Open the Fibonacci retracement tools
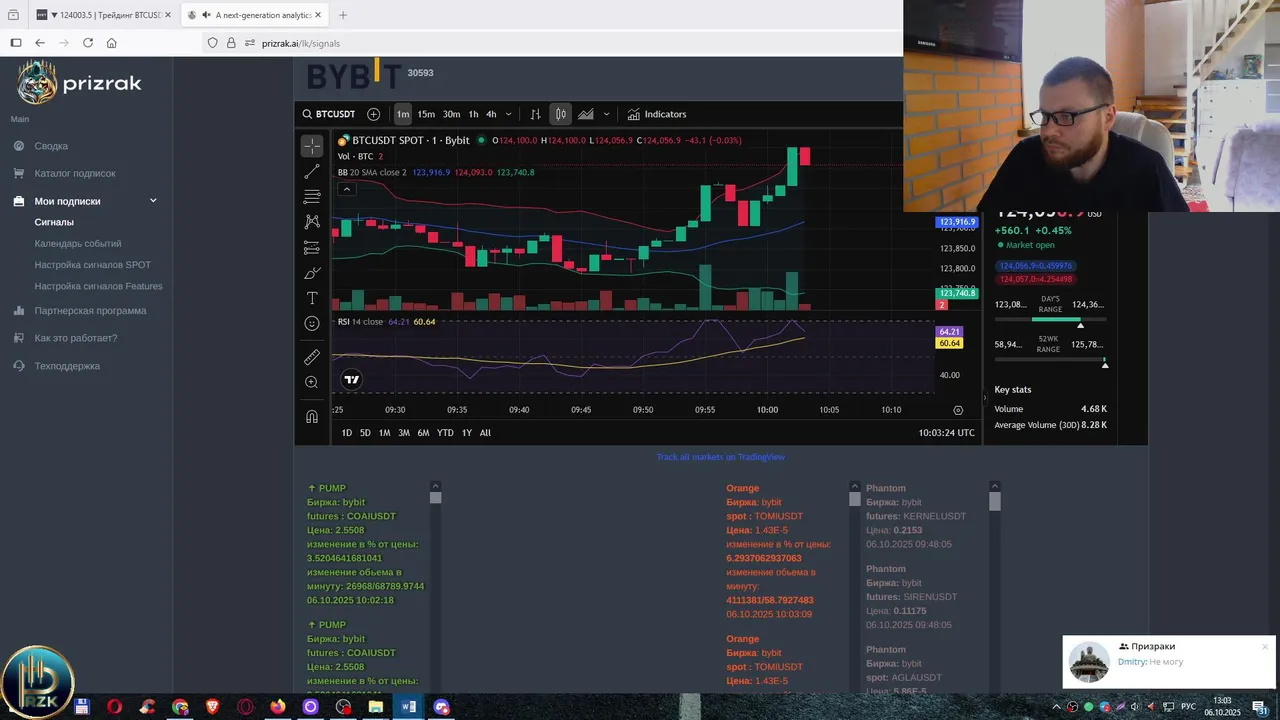 click(x=312, y=196)
